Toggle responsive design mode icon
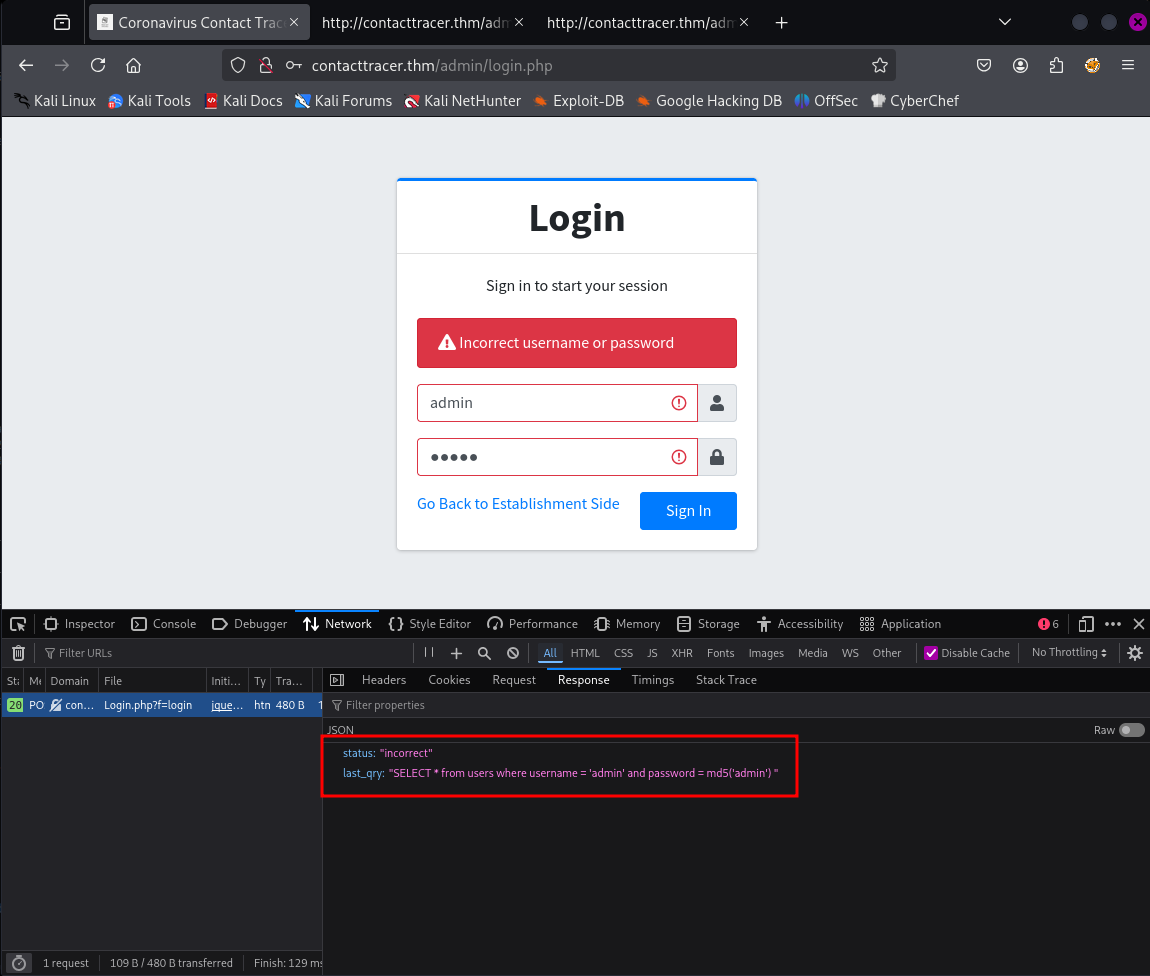Viewport: 1150px width, 976px height. coord(1086,623)
